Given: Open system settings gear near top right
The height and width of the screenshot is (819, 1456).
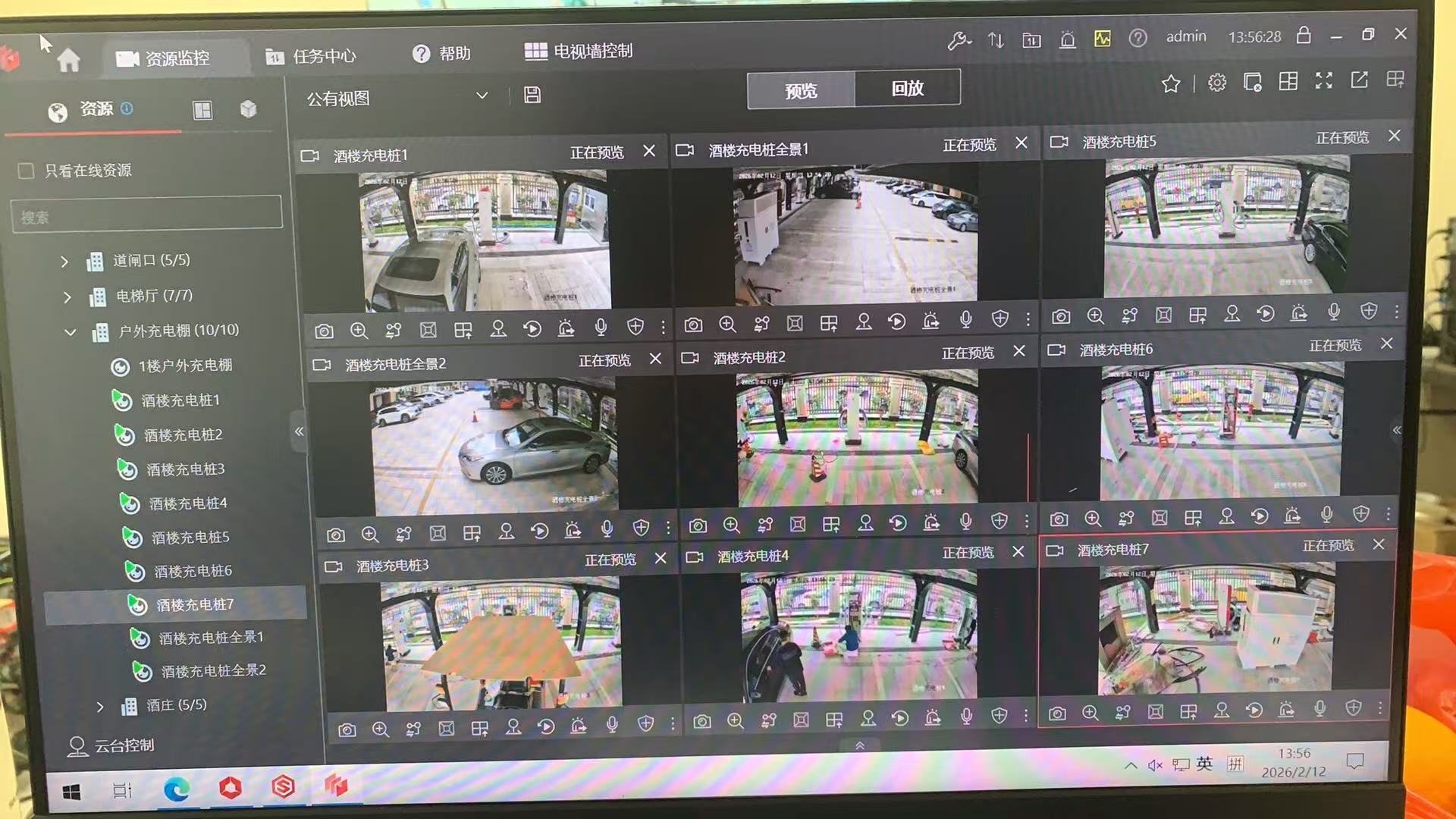Looking at the screenshot, I should (1216, 83).
